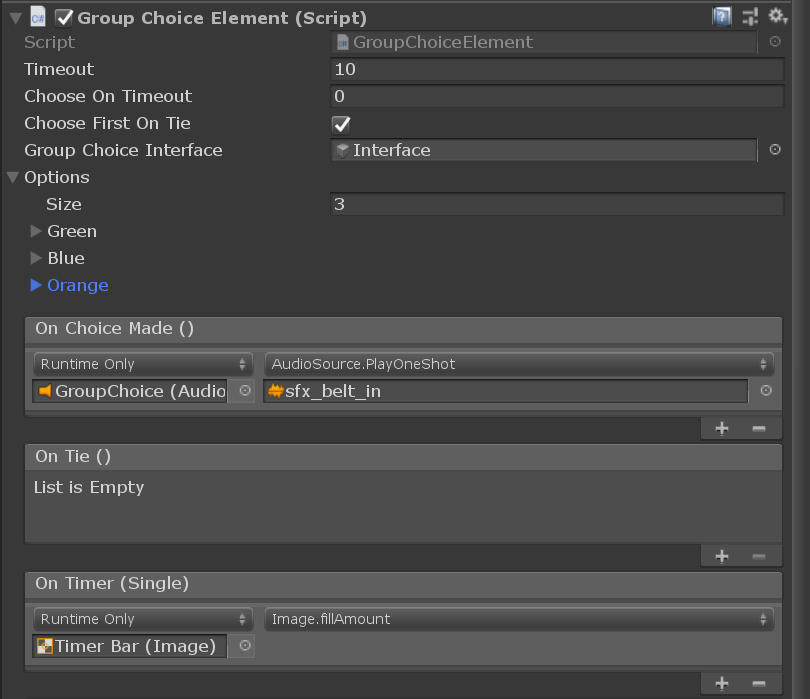Select the Interface object field
The height and width of the screenshot is (699, 810).
click(x=543, y=150)
